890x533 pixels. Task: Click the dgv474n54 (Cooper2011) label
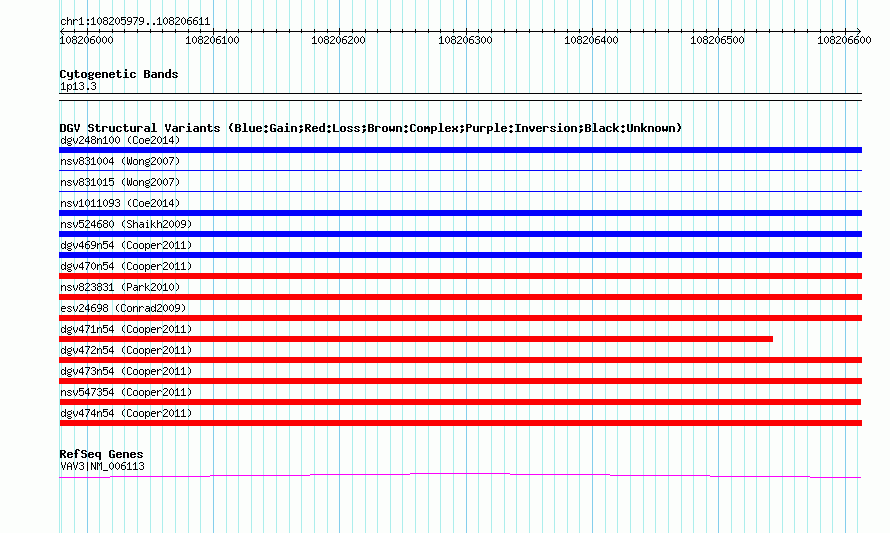point(126,413)
